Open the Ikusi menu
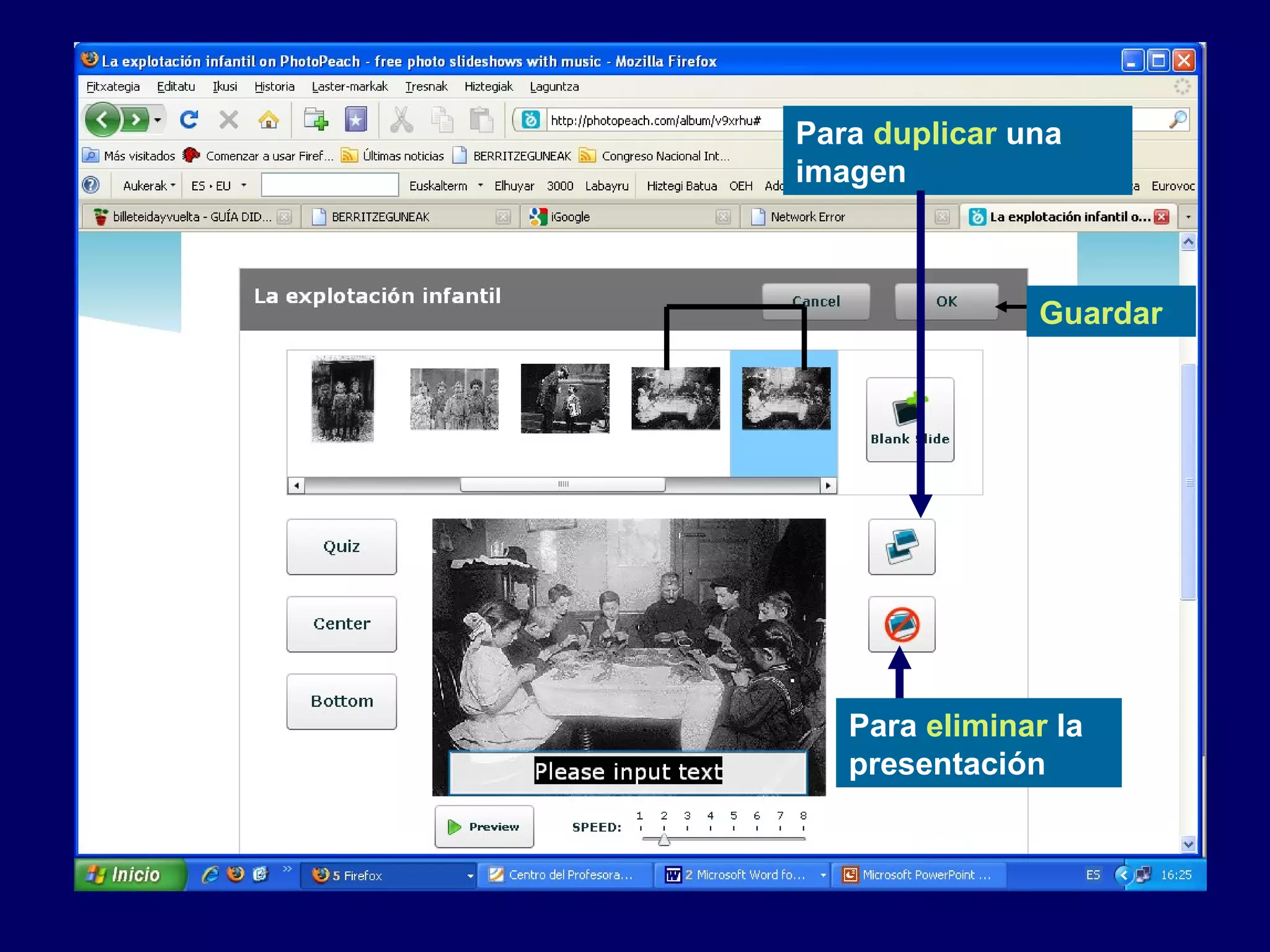This screenshot has width=1270, height=952. click(x=224, y=87)
